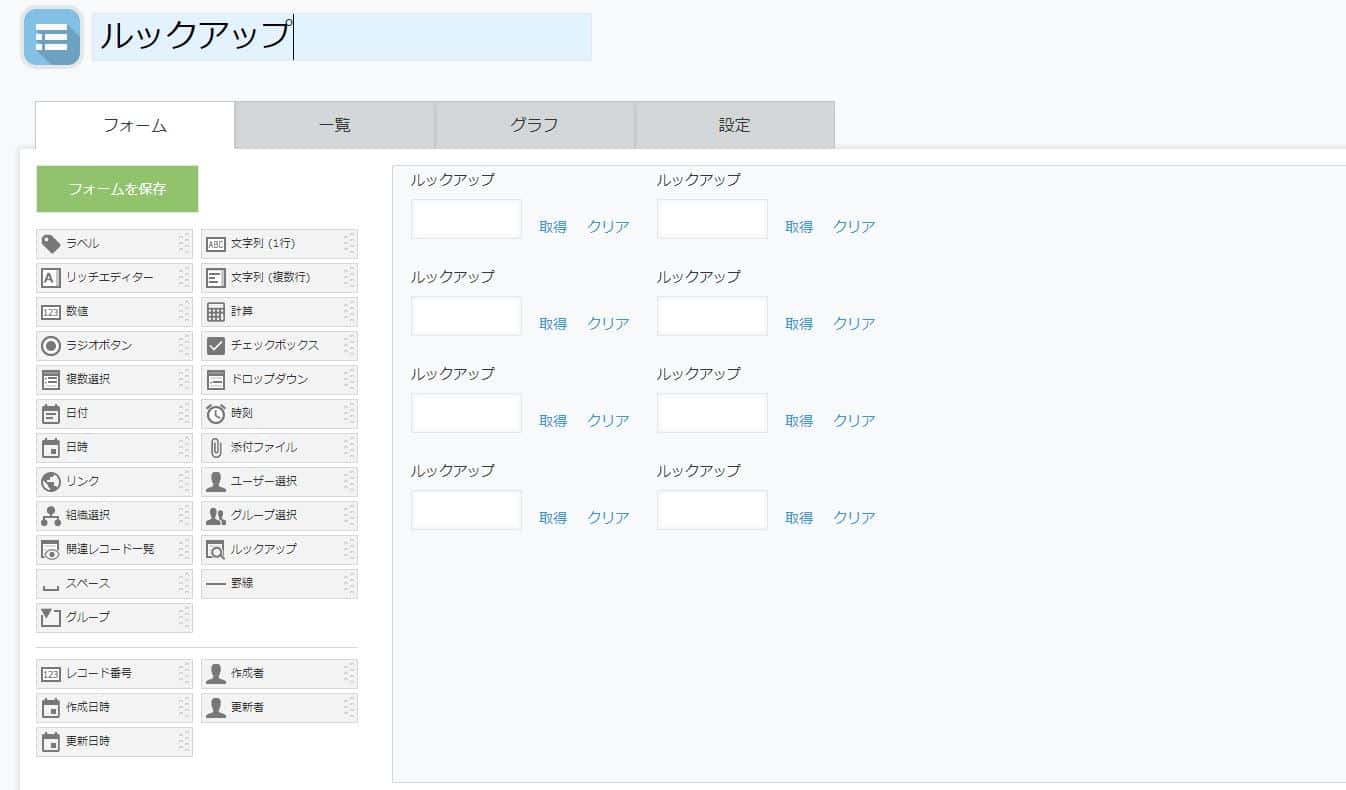The image size is (1346, 790).
Task: Click the フォームを保存 button
Action: pyautogui.click(x=117, y=189)
